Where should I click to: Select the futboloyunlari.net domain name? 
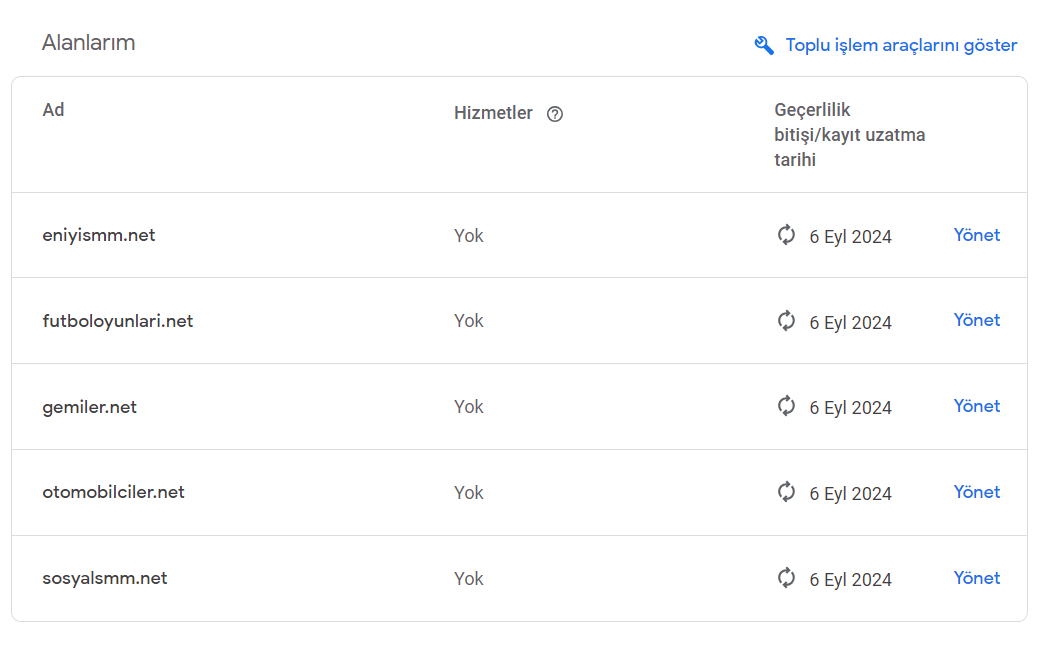117,321
